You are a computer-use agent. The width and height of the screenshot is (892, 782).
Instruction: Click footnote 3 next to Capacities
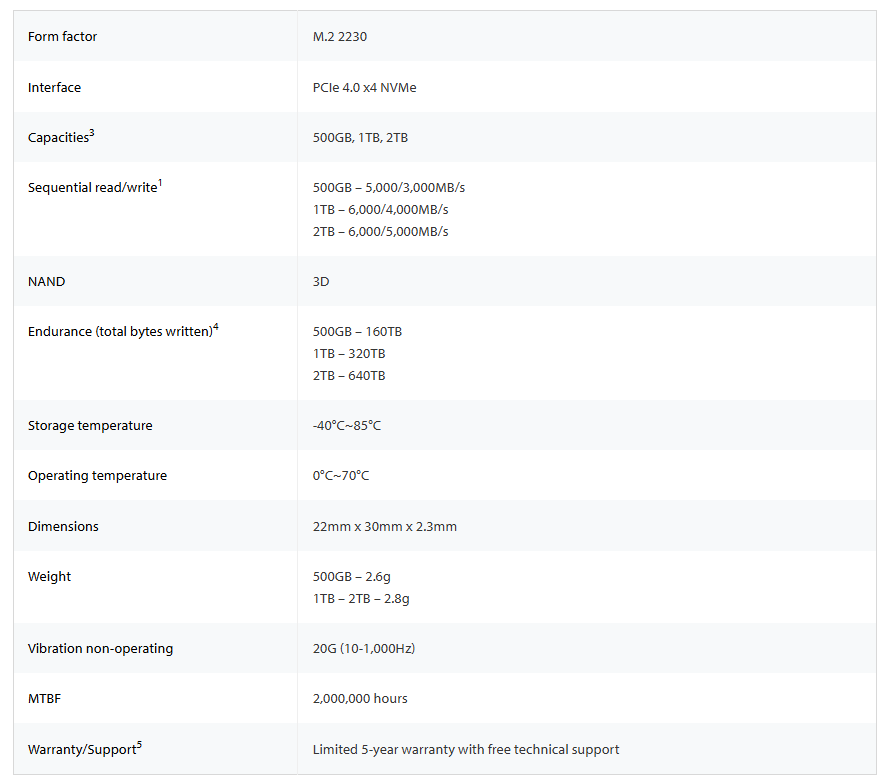92,133
